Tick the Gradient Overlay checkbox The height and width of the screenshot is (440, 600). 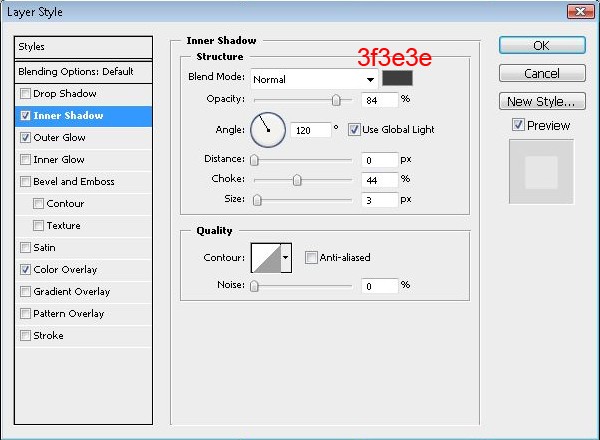(25, 292)
